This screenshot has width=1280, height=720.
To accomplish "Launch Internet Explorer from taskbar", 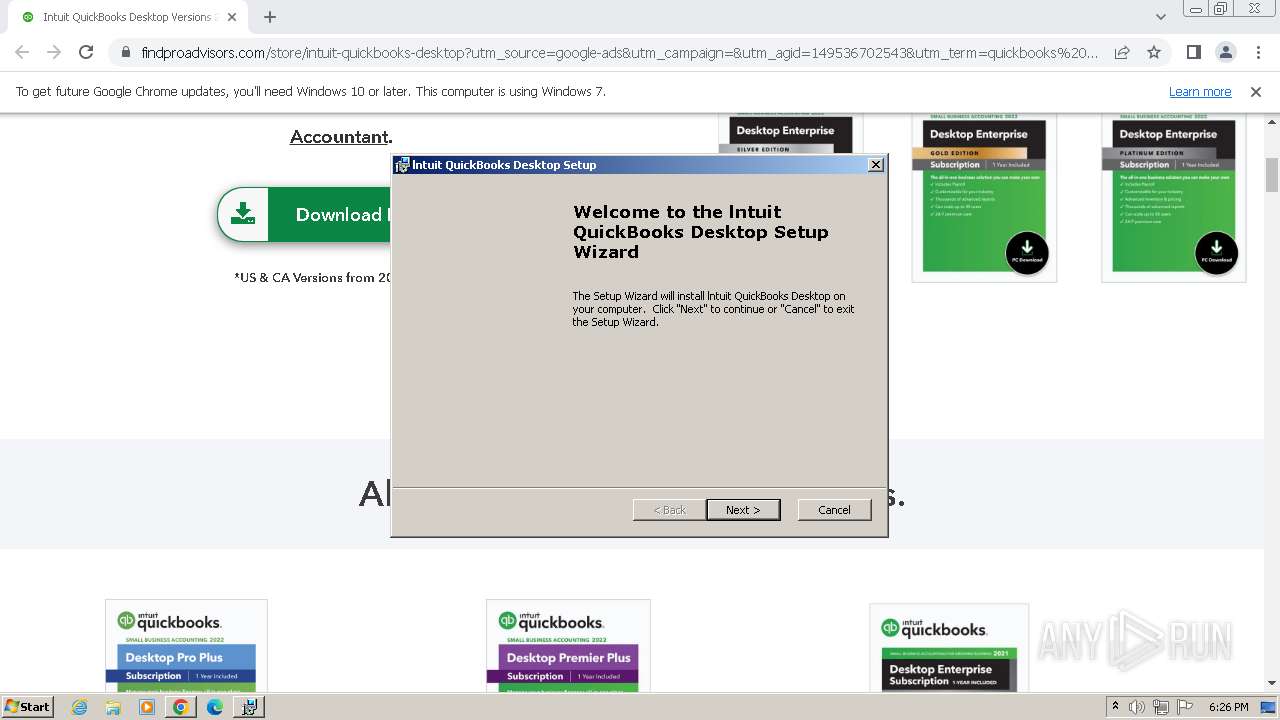I will (80, 707).
